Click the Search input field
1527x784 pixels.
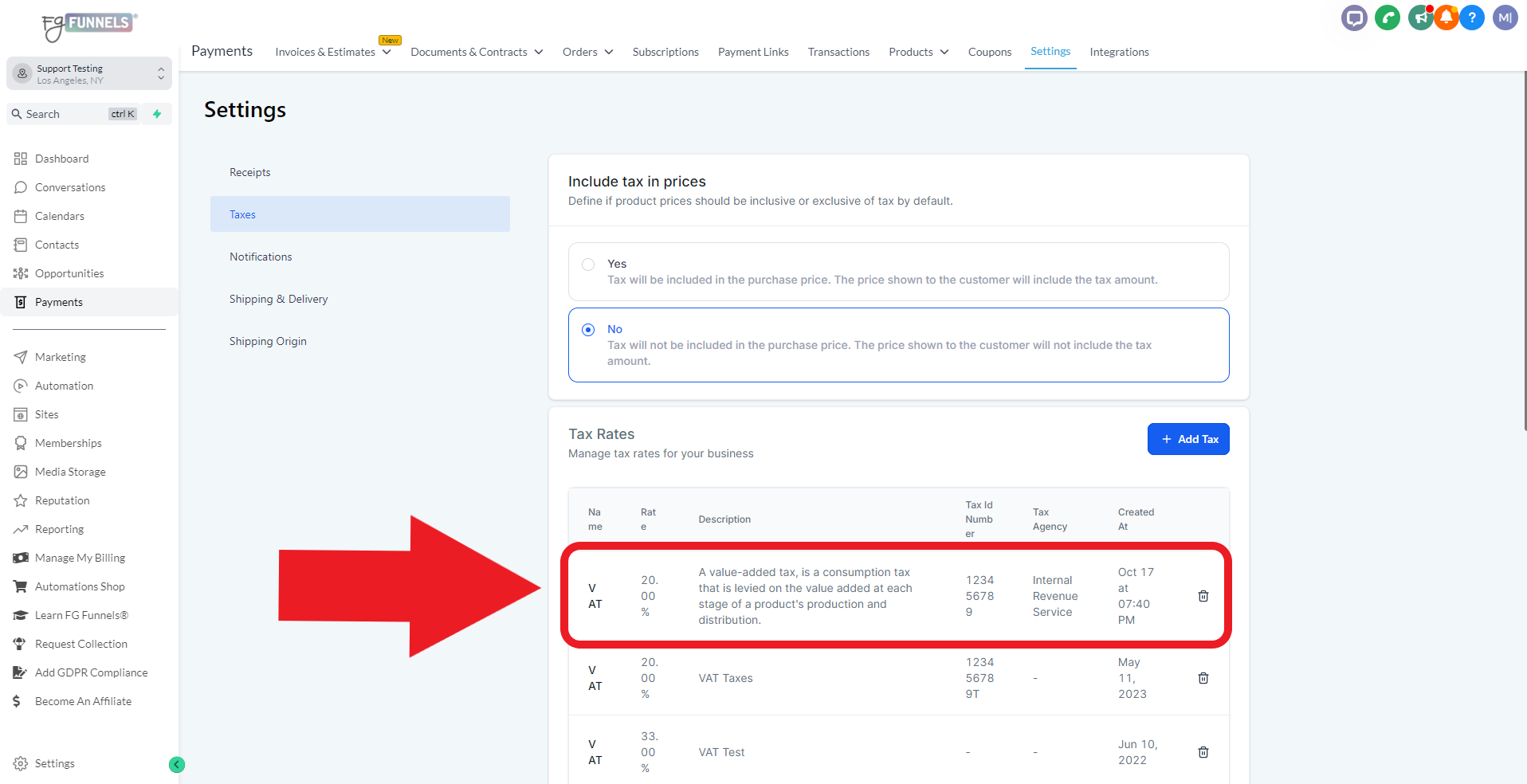pos(75,114)
